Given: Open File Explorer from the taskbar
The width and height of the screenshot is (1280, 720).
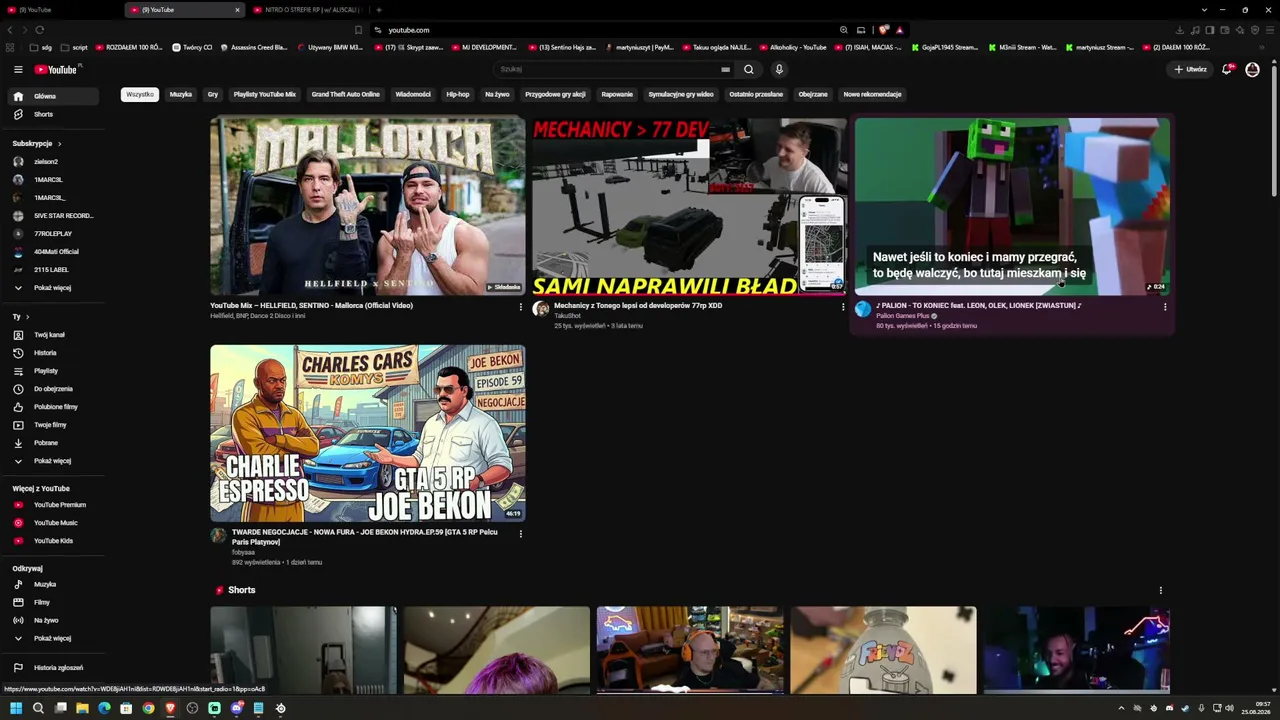Looking at the screenshot, I should 82,708.
